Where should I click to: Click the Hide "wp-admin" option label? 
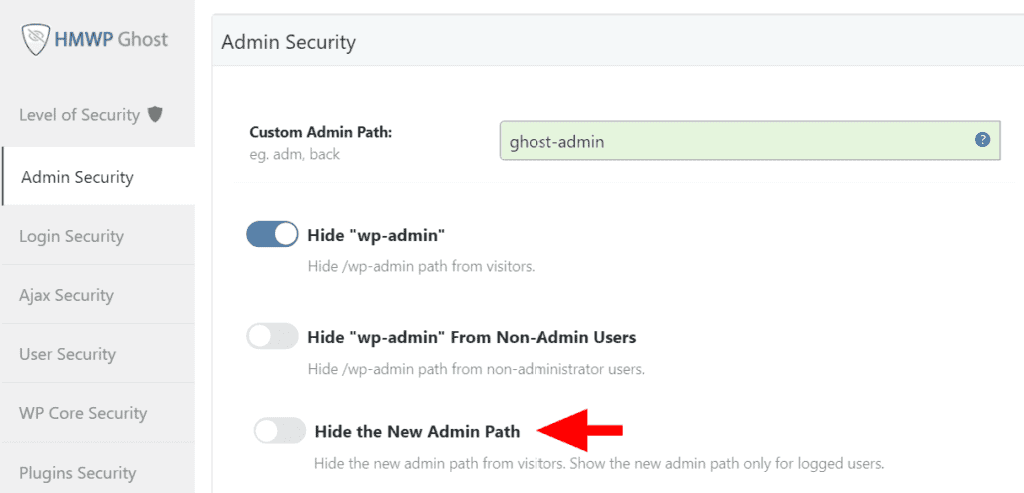point(376,234)
